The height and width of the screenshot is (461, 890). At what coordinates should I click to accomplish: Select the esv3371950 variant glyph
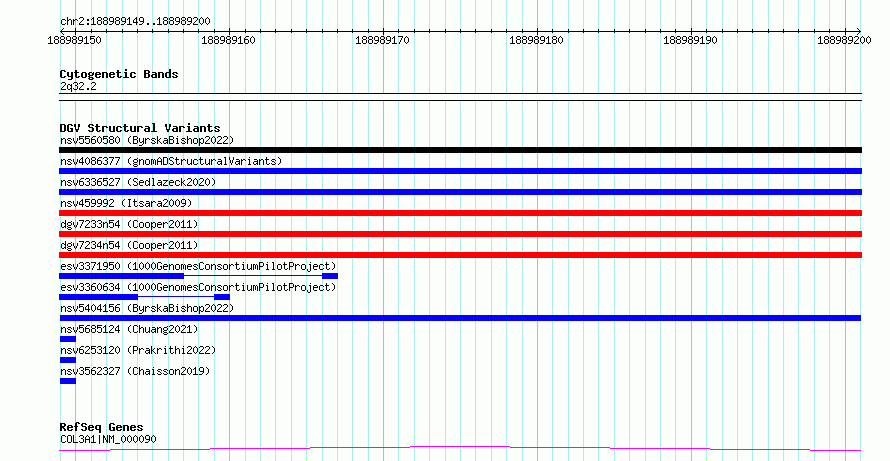click(x=199, y=276)
